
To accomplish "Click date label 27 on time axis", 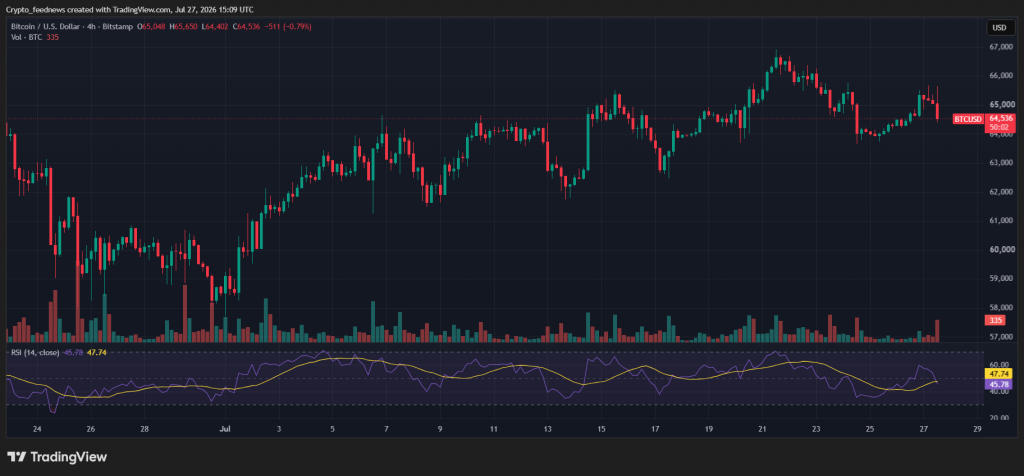I will pos(923,429).
